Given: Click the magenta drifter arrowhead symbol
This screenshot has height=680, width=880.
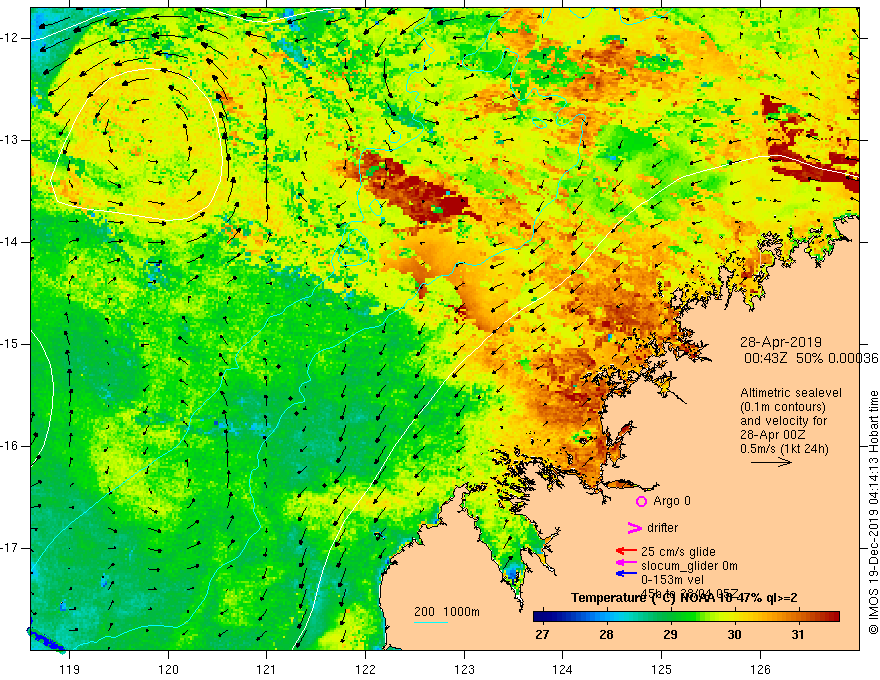Looking at the screenshot, I should 634,528.
